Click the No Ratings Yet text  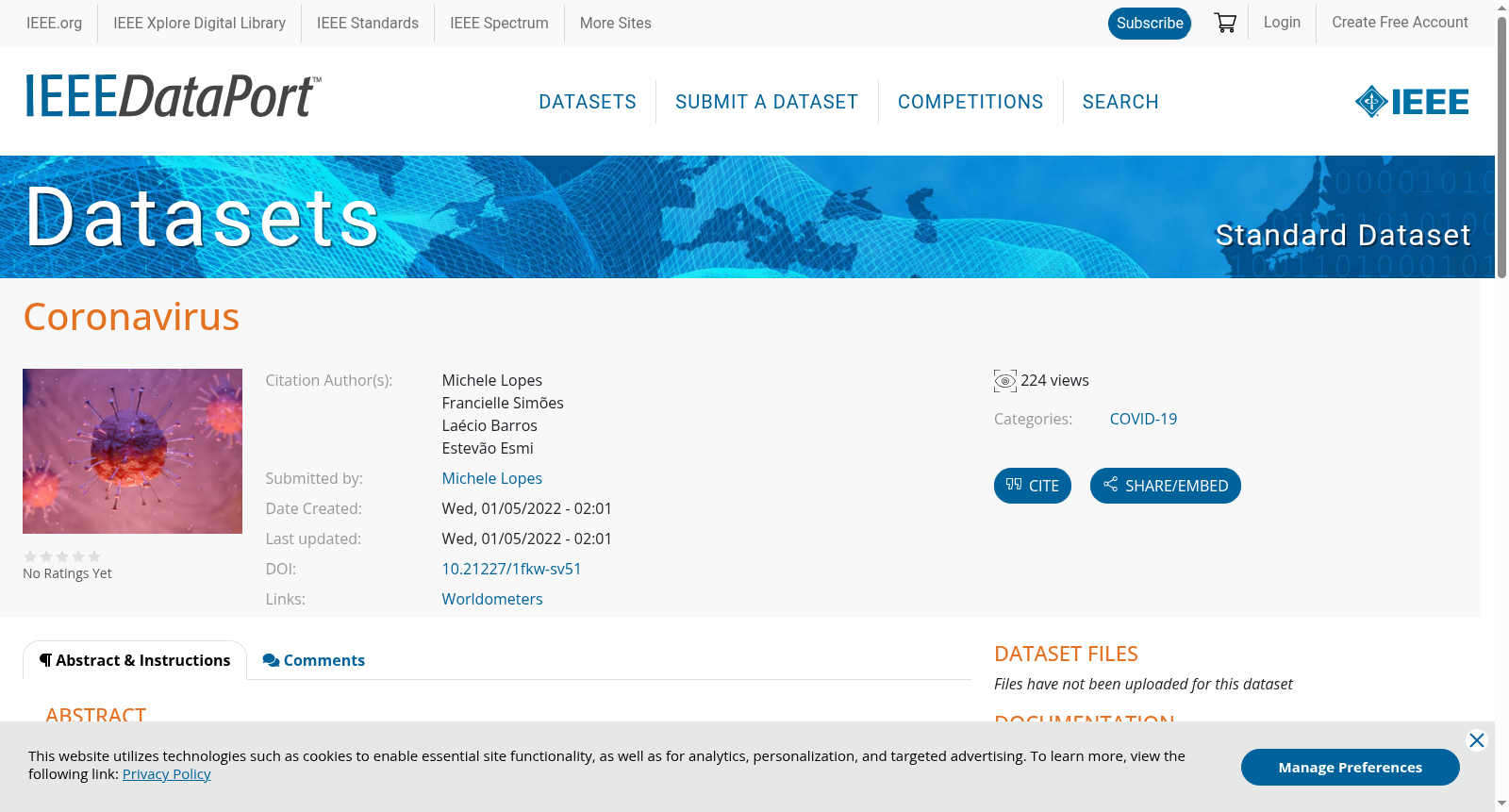[x=67, y=573]
